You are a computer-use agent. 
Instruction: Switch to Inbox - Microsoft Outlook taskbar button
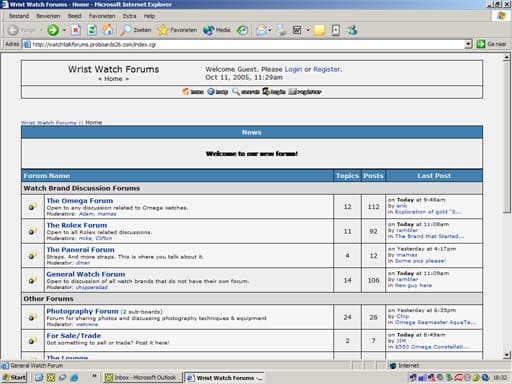click(x=143, y=377)
